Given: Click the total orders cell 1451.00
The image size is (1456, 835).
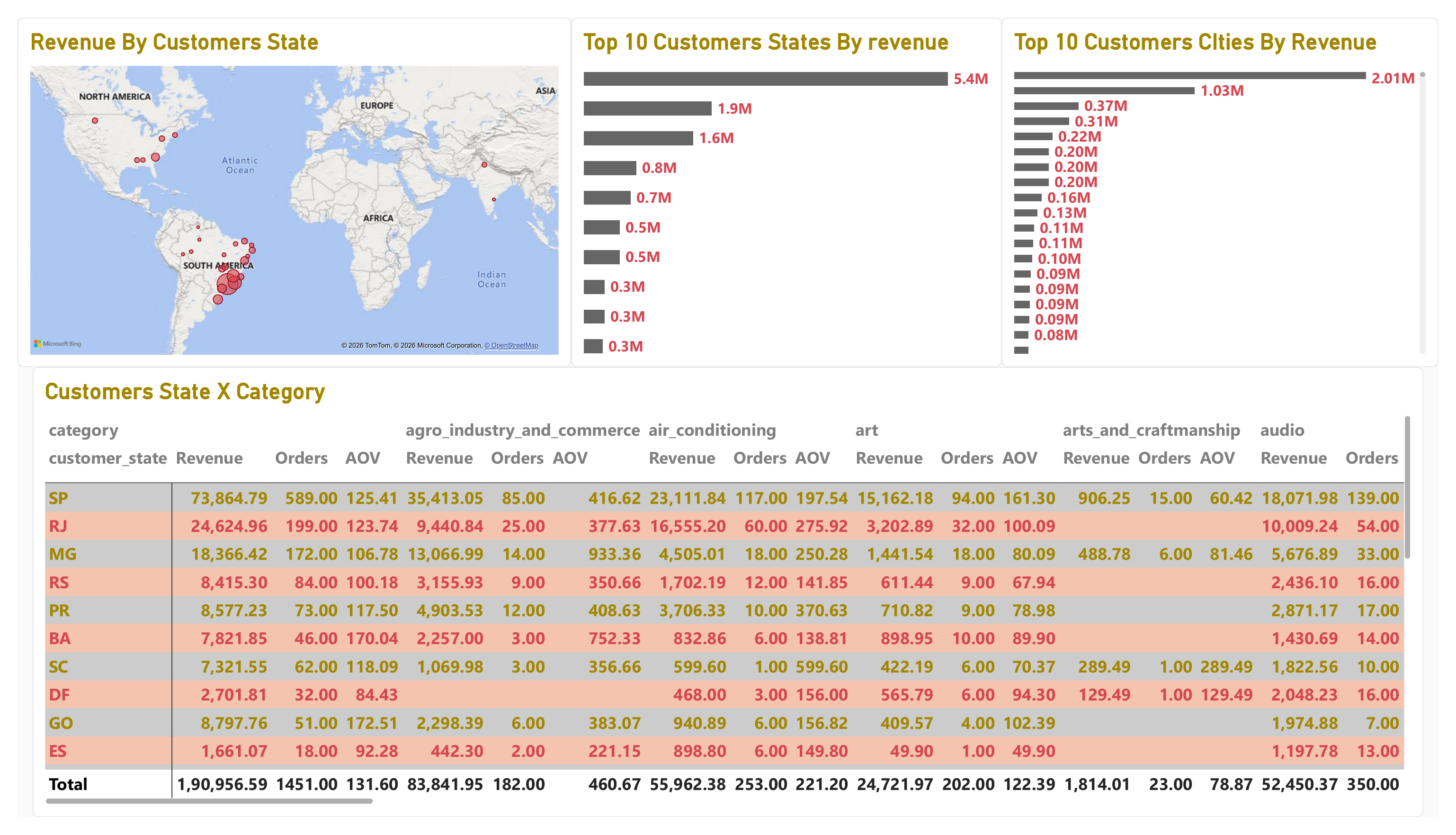Looking at the screenshot, I should [307, 784].
